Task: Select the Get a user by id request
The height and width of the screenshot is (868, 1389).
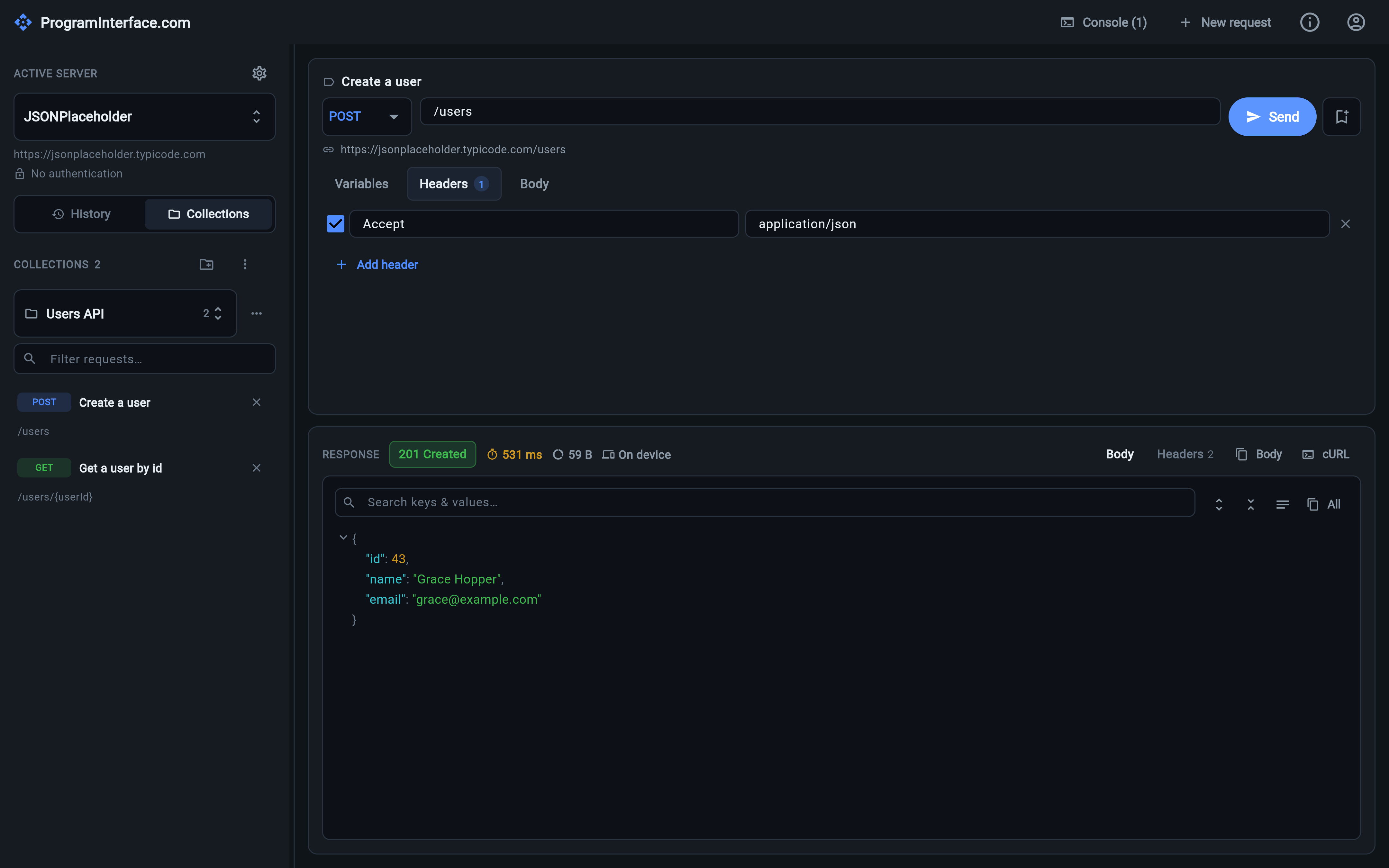Action: coord(121,468)
